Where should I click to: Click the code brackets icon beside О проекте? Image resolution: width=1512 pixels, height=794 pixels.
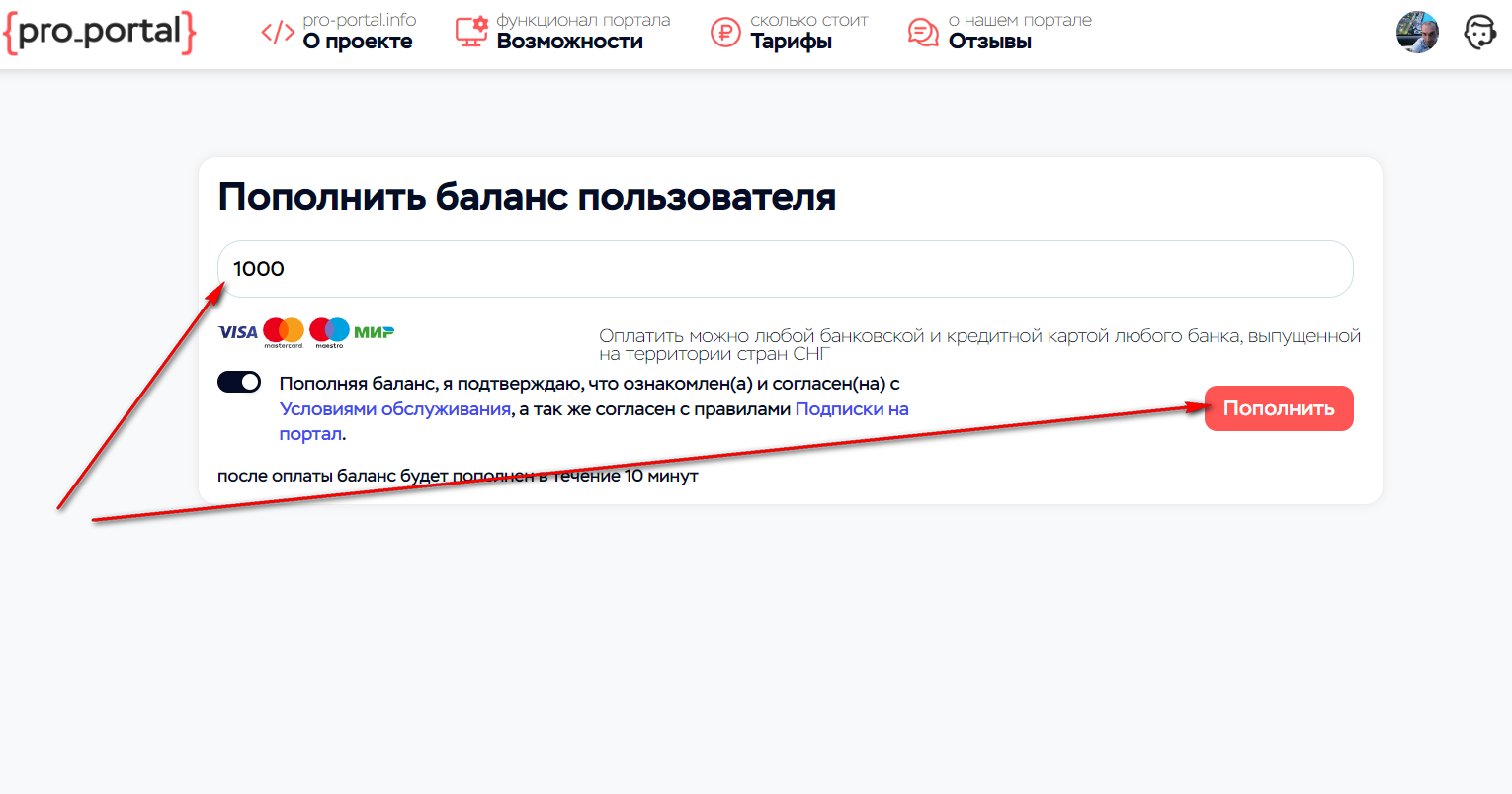(278, 33)
